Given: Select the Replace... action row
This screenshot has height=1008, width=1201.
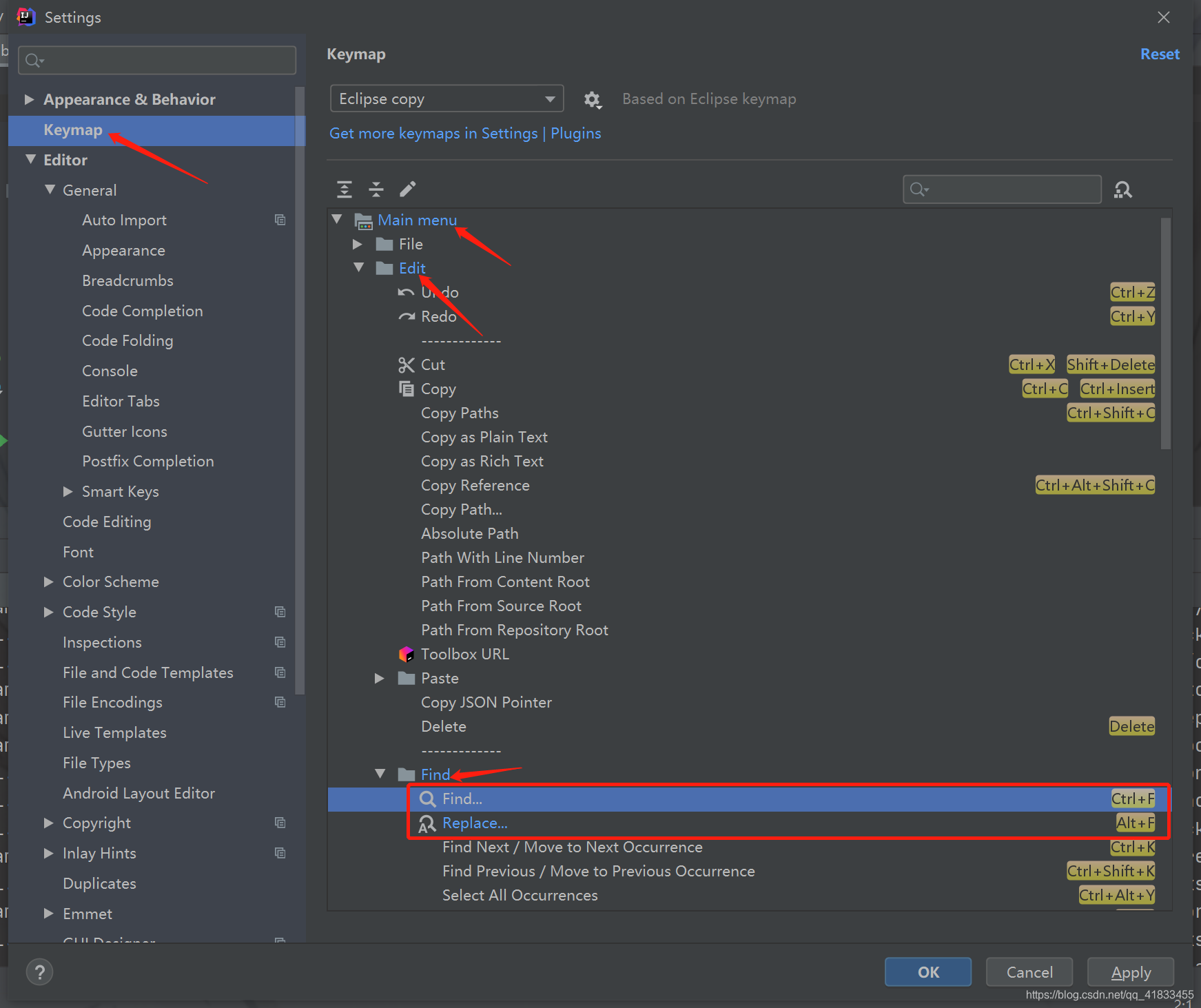Looking at the screenshot, I should coord(749,823).
